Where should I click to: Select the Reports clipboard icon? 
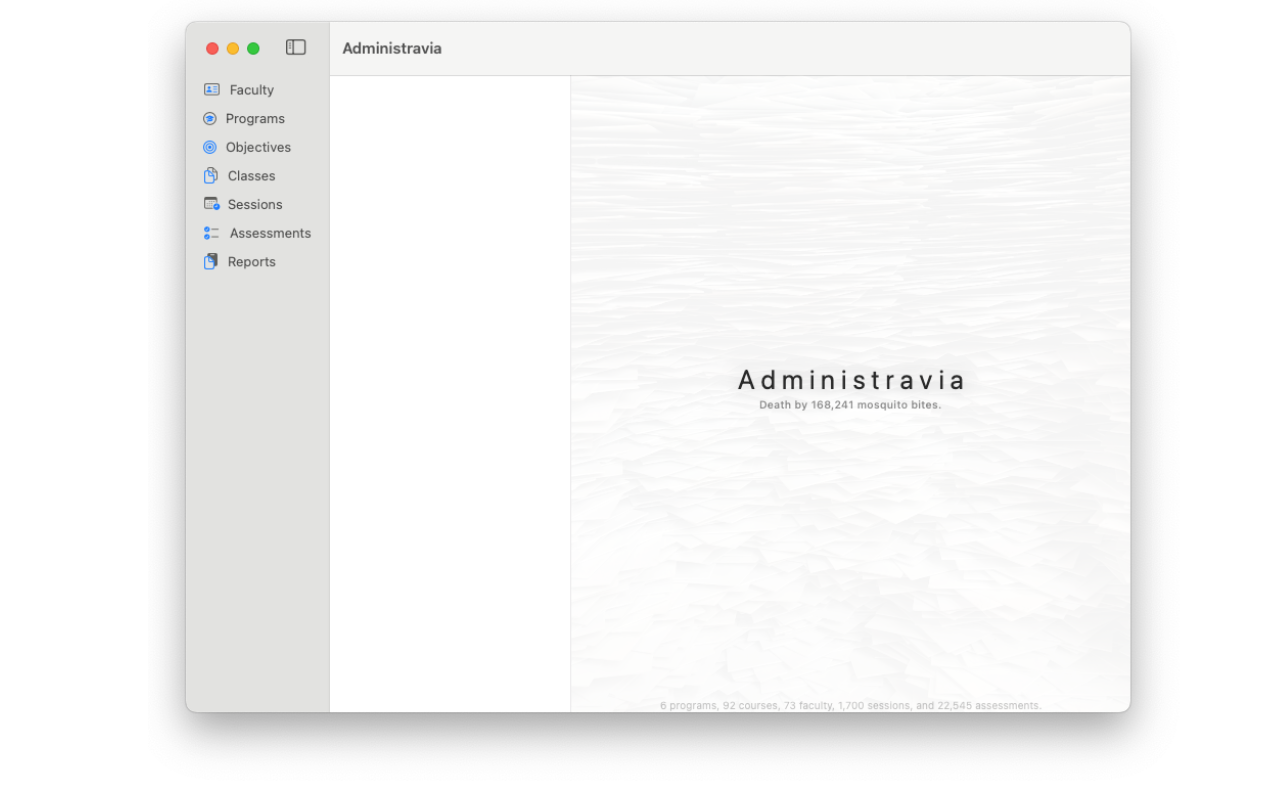coord(210,261)
